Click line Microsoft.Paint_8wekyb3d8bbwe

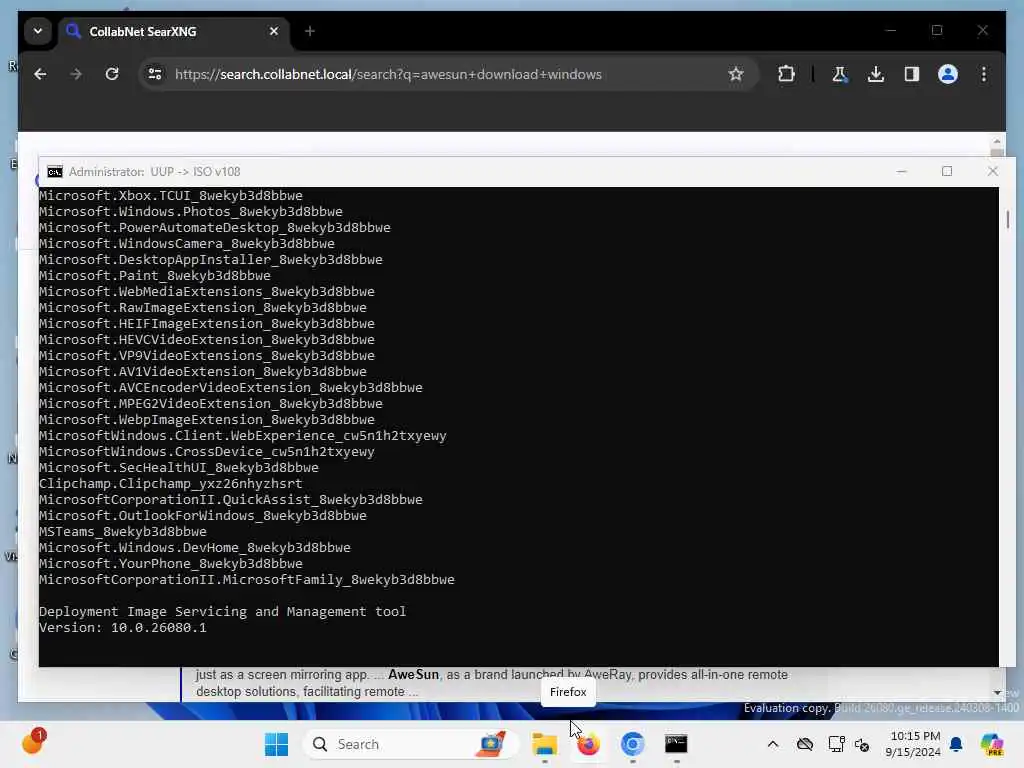coord(155,276)
